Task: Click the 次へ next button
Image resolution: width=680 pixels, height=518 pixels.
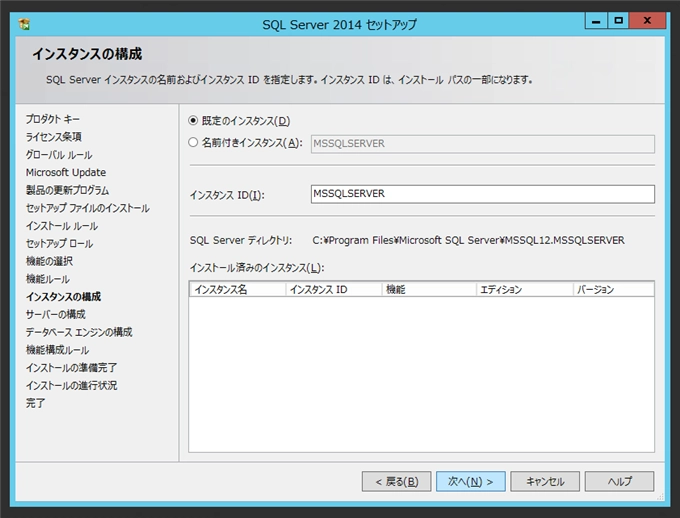Action: [x=471, y=482]
